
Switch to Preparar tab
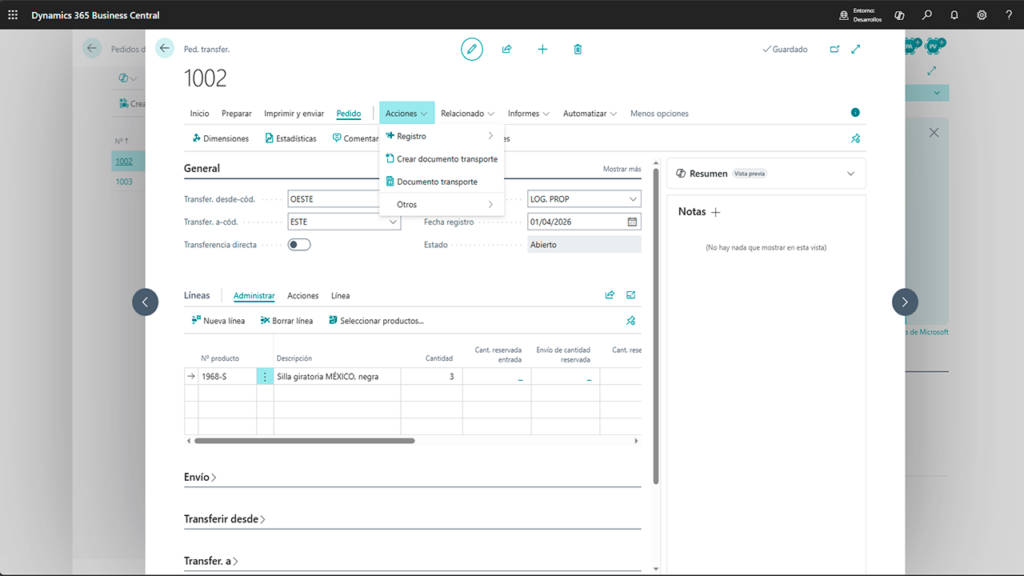point(236,113)
